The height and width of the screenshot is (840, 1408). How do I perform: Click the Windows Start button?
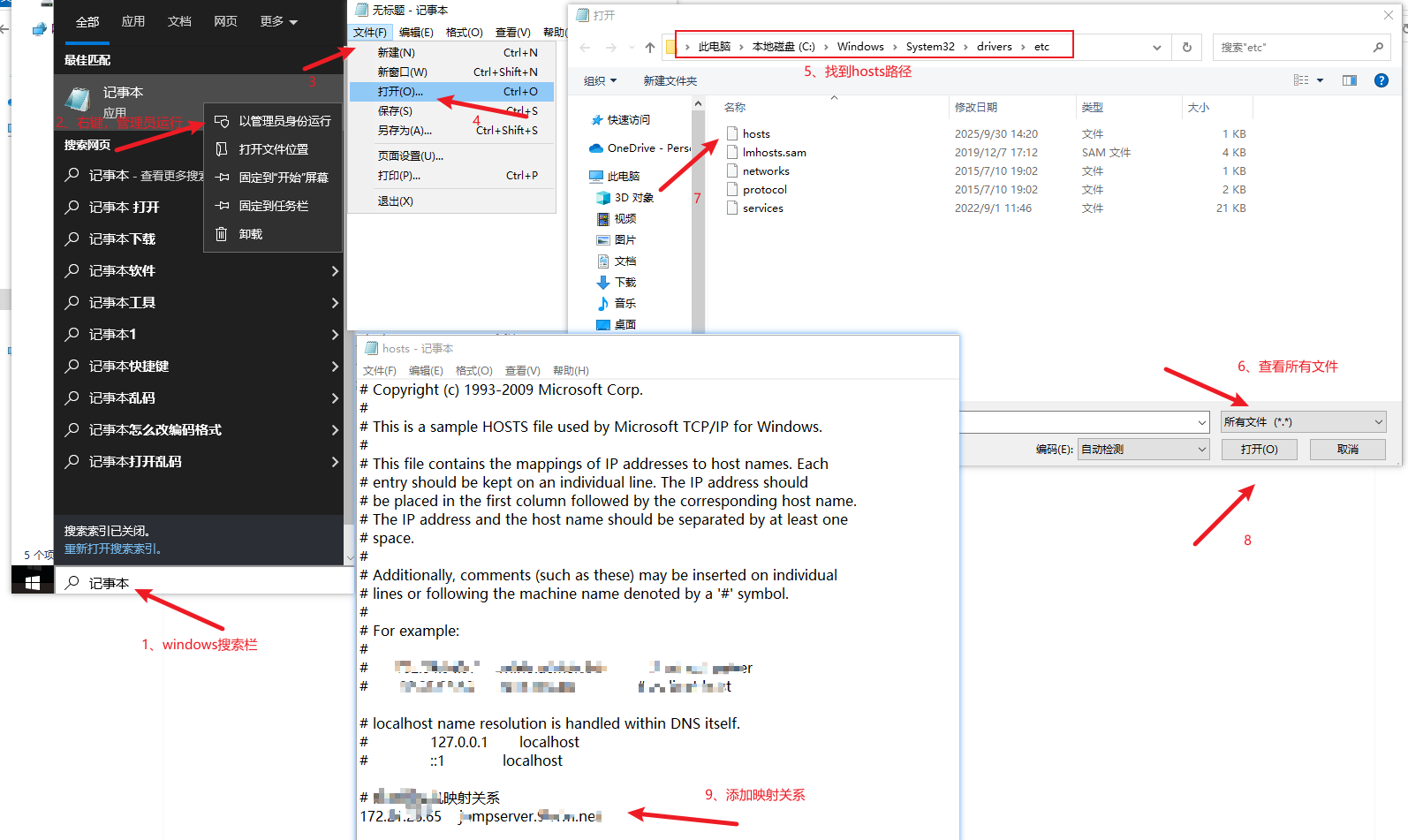tap(33, 581)
